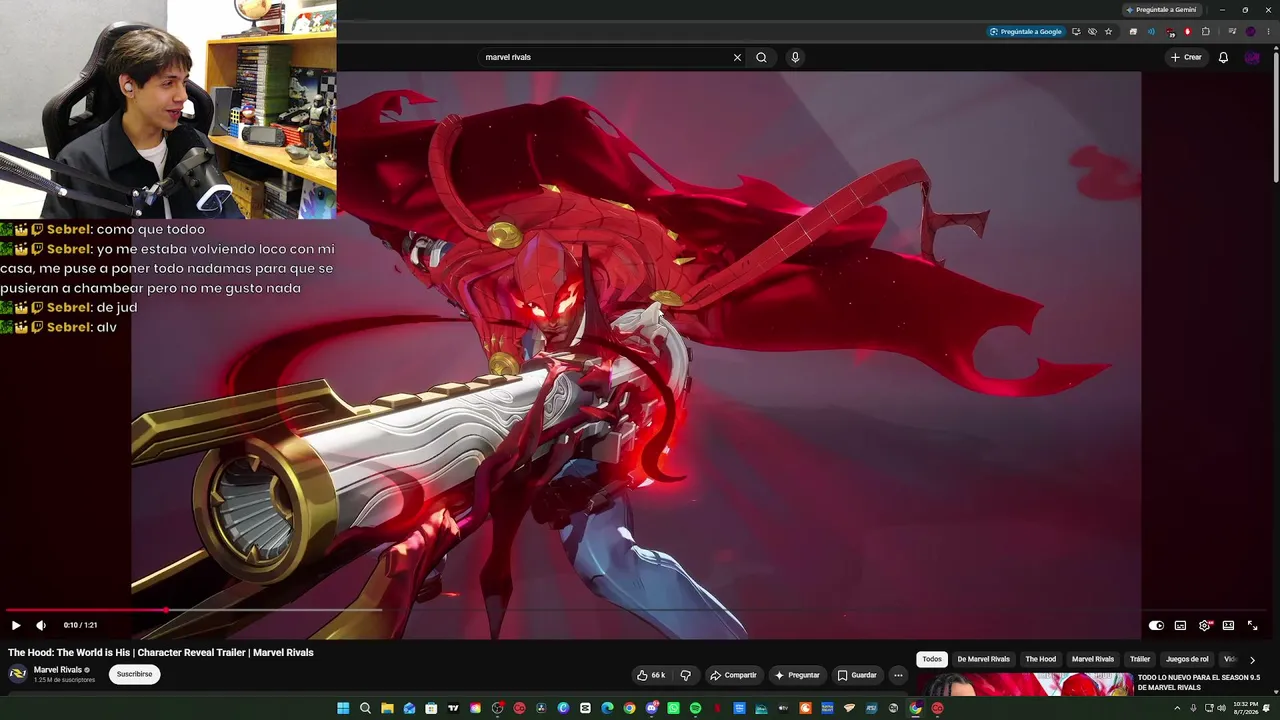
Task: Select the 'De Marvel Rivals' chip
Action: click(x=983, y=659)
